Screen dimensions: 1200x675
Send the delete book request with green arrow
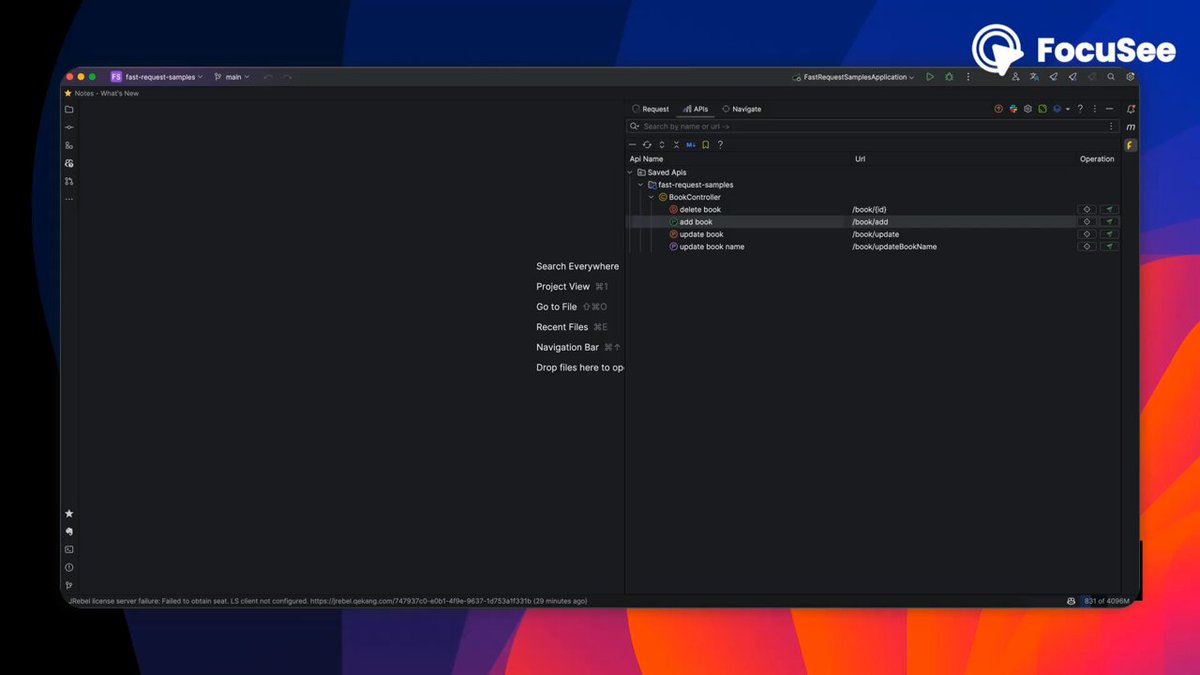click(x=1109, y=209)
